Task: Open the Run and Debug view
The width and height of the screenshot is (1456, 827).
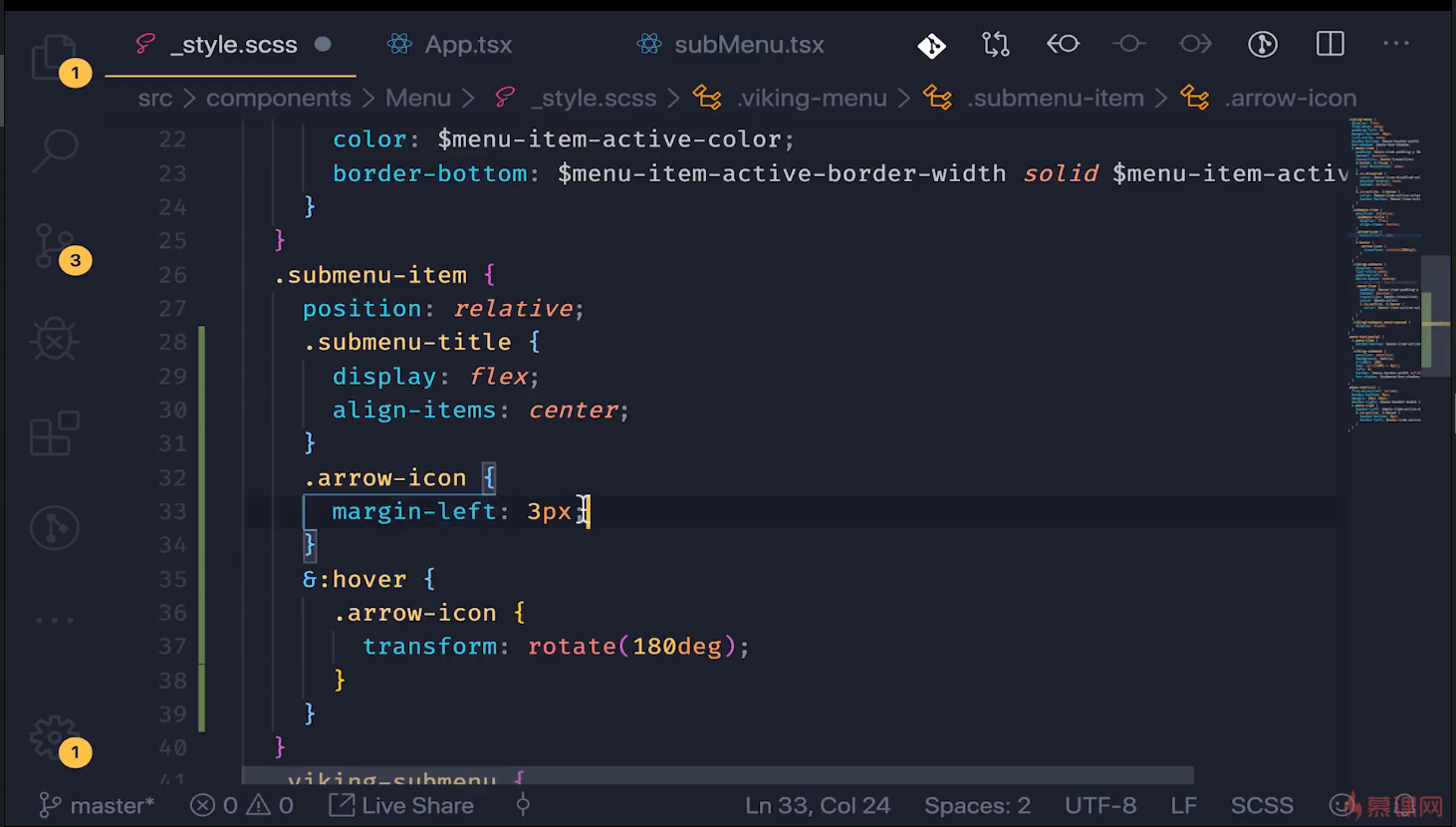Action: 54,340
